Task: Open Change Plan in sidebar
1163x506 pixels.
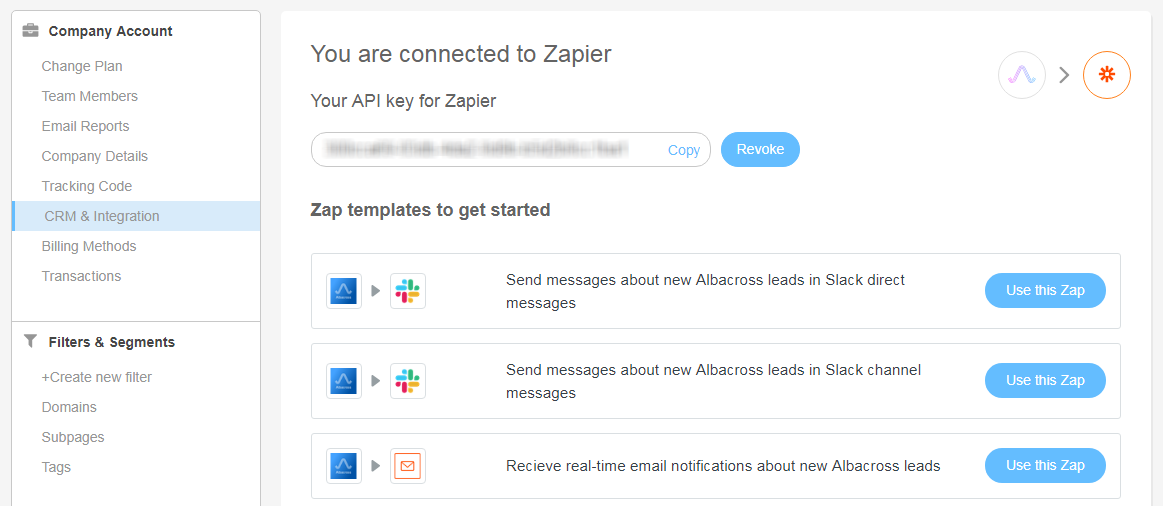Action: 82,66
